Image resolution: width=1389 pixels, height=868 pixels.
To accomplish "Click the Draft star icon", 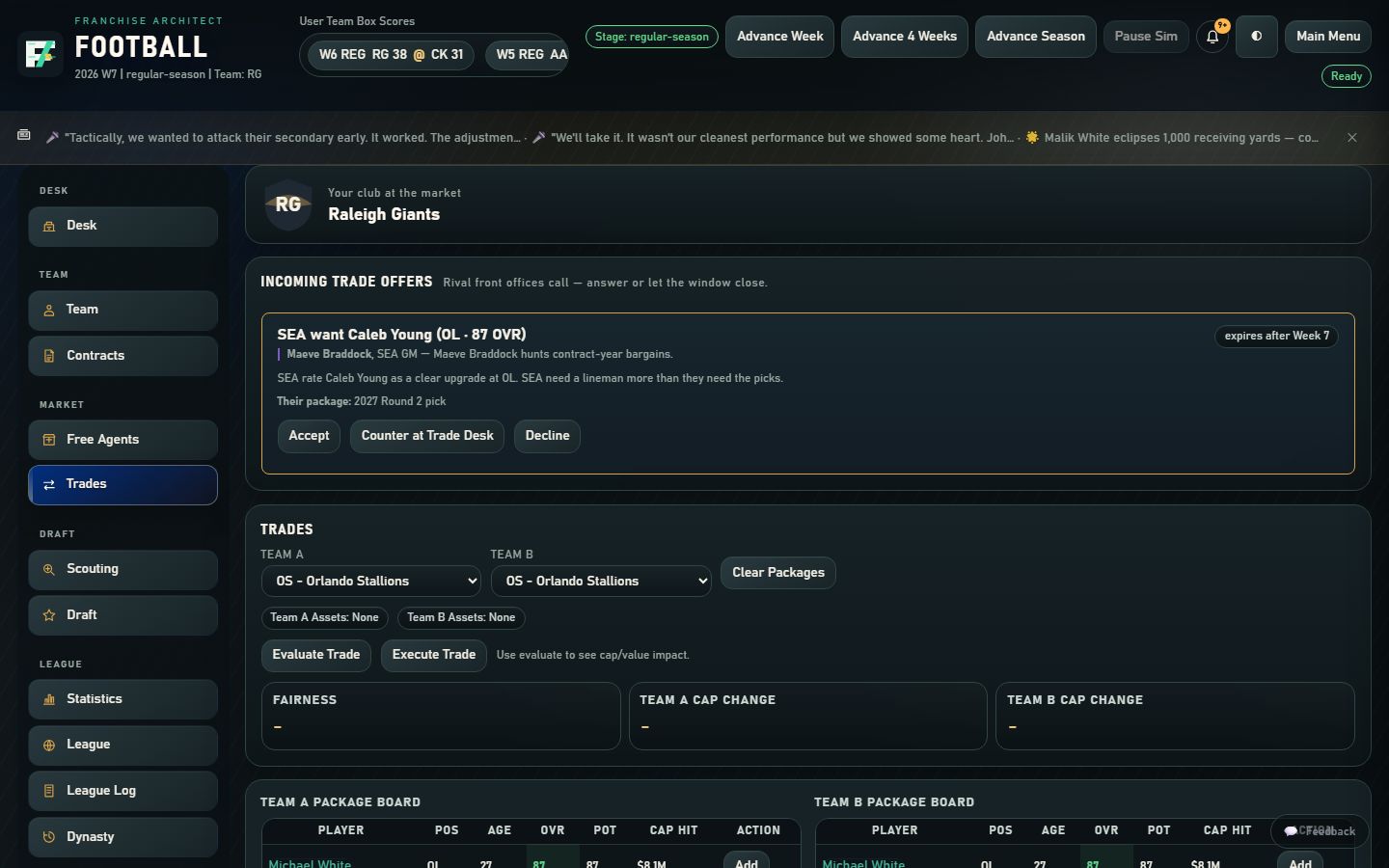I will [49, 615].
